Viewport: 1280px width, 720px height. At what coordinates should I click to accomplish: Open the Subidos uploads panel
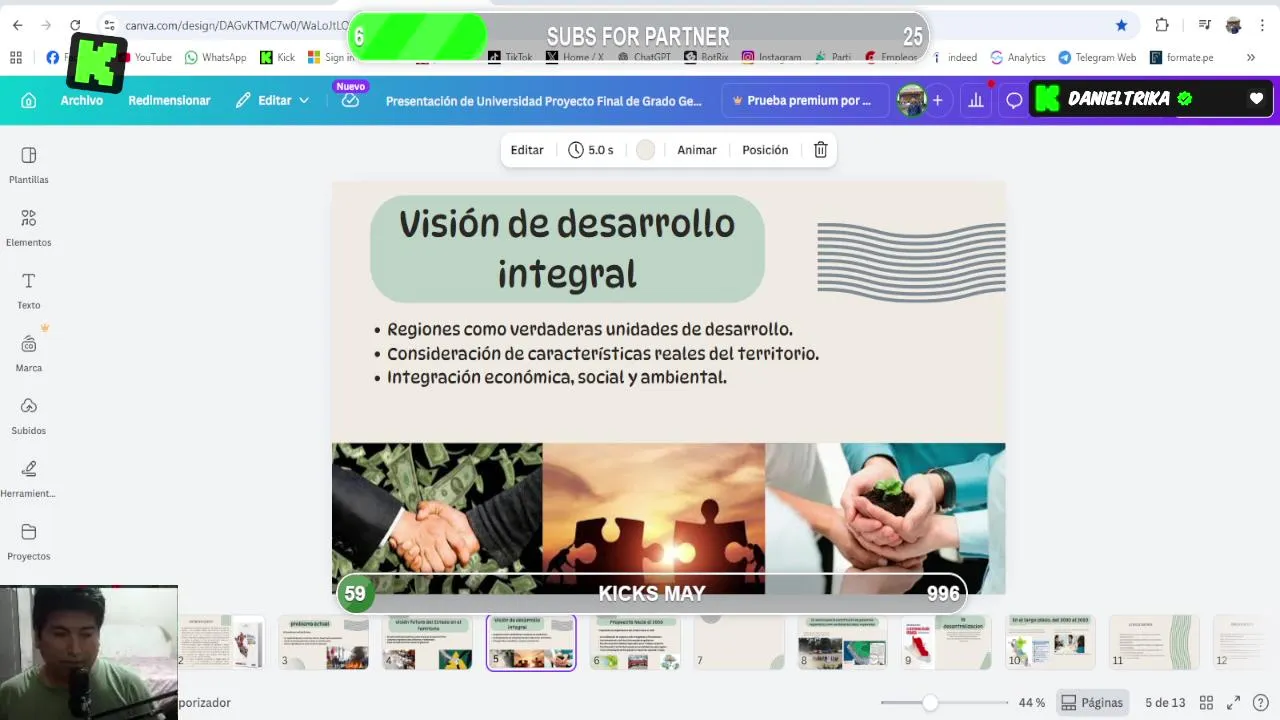click(x=28, y=417)
